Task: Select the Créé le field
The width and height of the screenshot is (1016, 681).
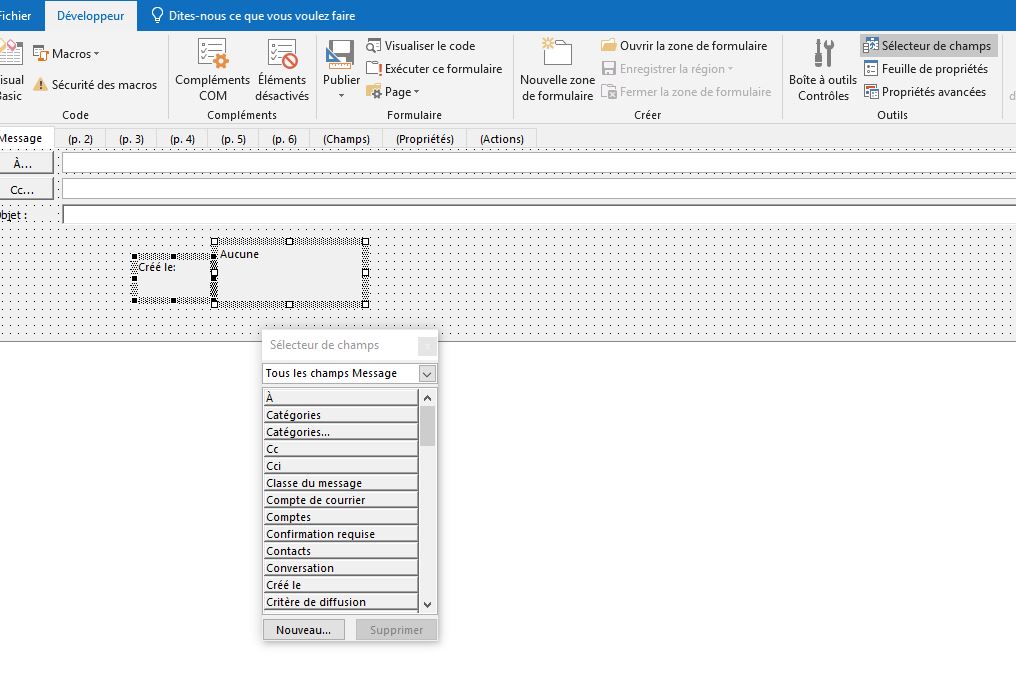Action: point(341,584)
